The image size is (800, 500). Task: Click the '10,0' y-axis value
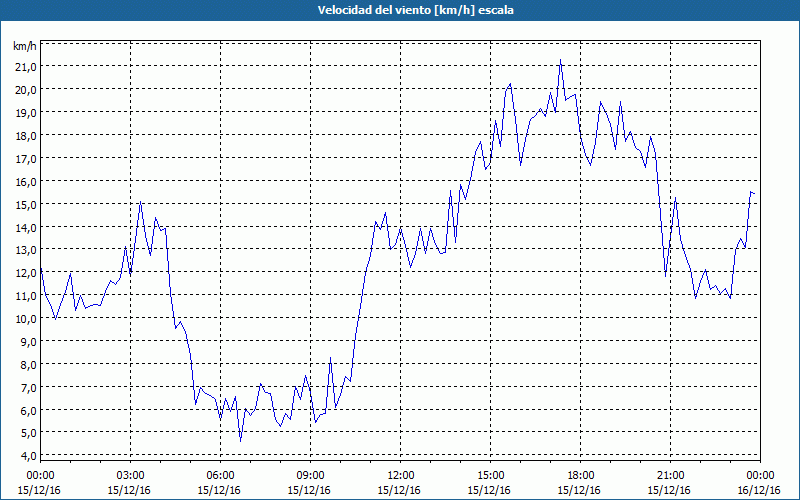pyautogui.click(x=26, y=319)
